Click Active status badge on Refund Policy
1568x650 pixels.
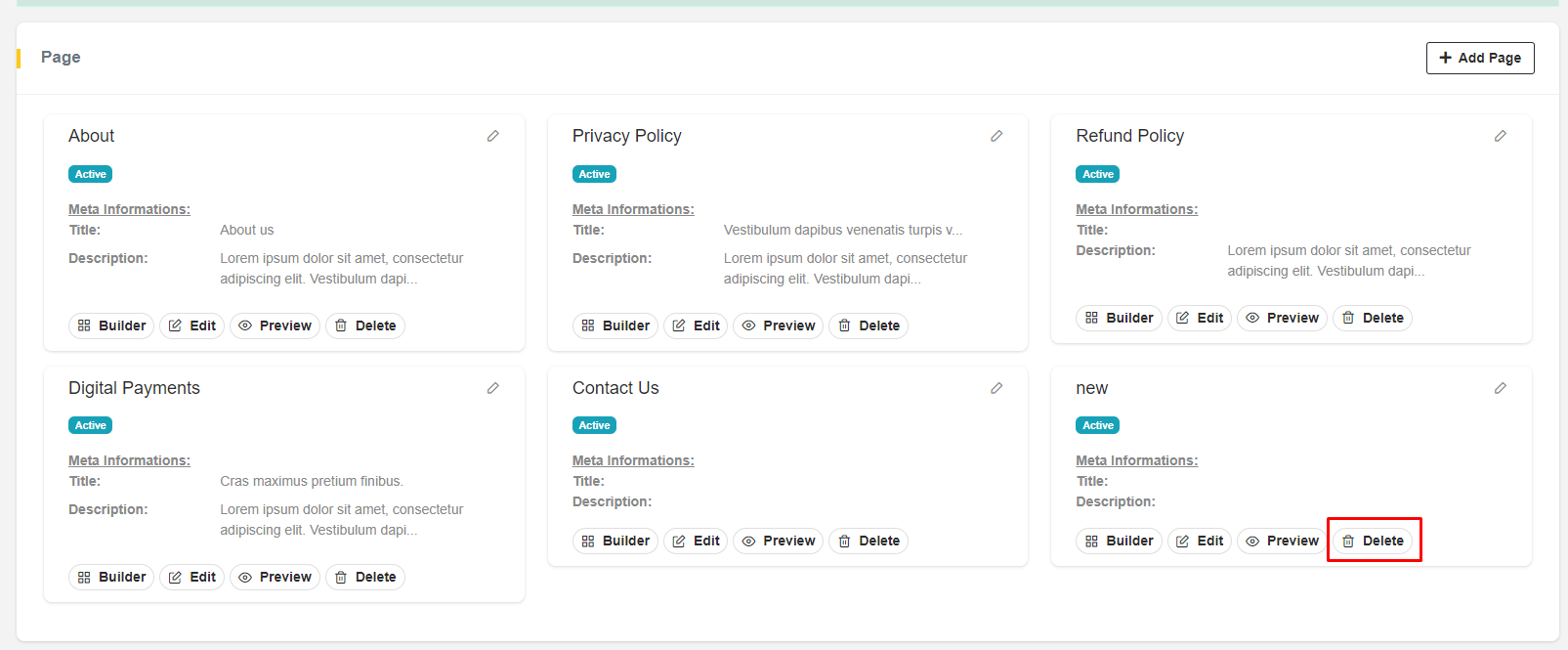1098,174
